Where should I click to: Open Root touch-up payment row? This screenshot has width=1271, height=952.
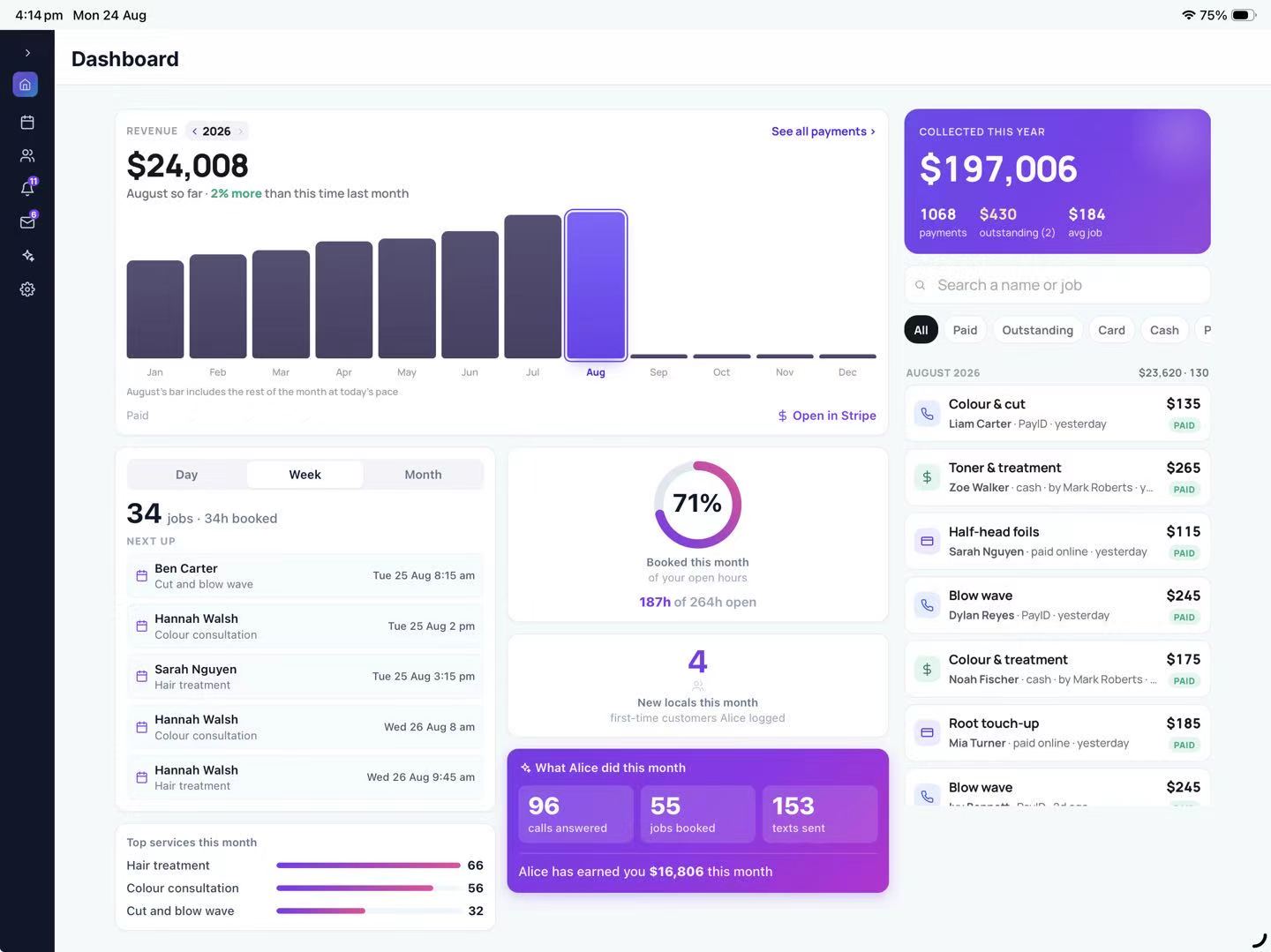1057,733
